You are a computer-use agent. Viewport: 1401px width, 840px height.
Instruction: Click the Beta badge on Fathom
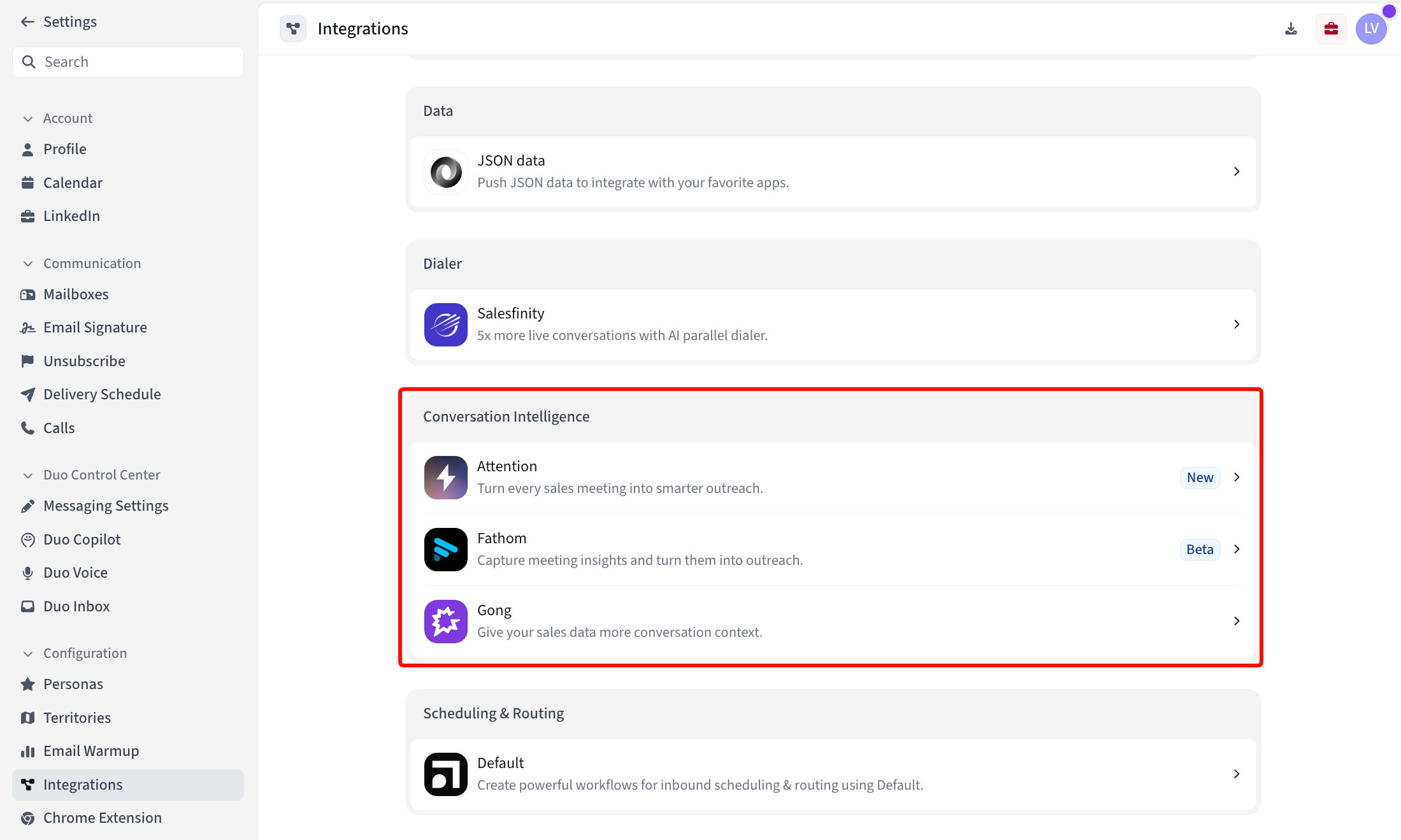coord(1200,549)
